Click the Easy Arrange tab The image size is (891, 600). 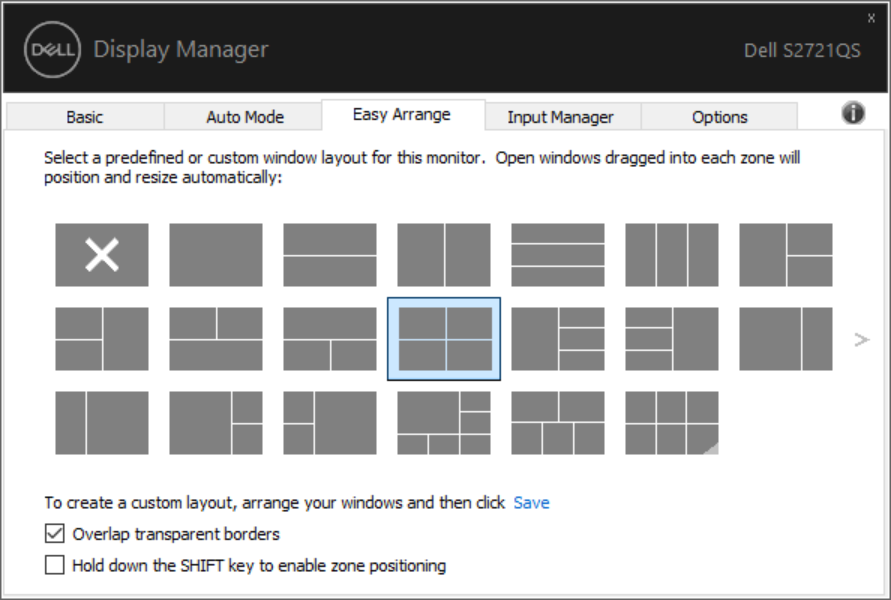pyautogui.click(x=402, y=115)
